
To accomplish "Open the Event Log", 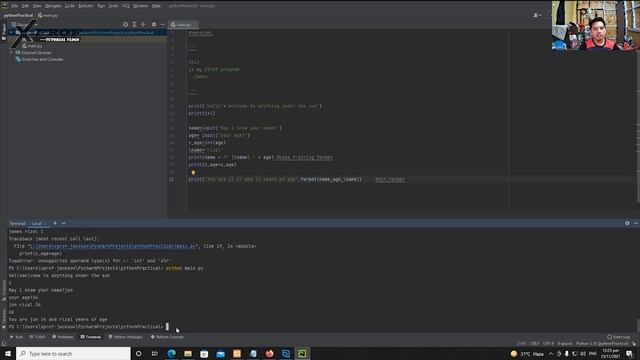I will (618, 337).
